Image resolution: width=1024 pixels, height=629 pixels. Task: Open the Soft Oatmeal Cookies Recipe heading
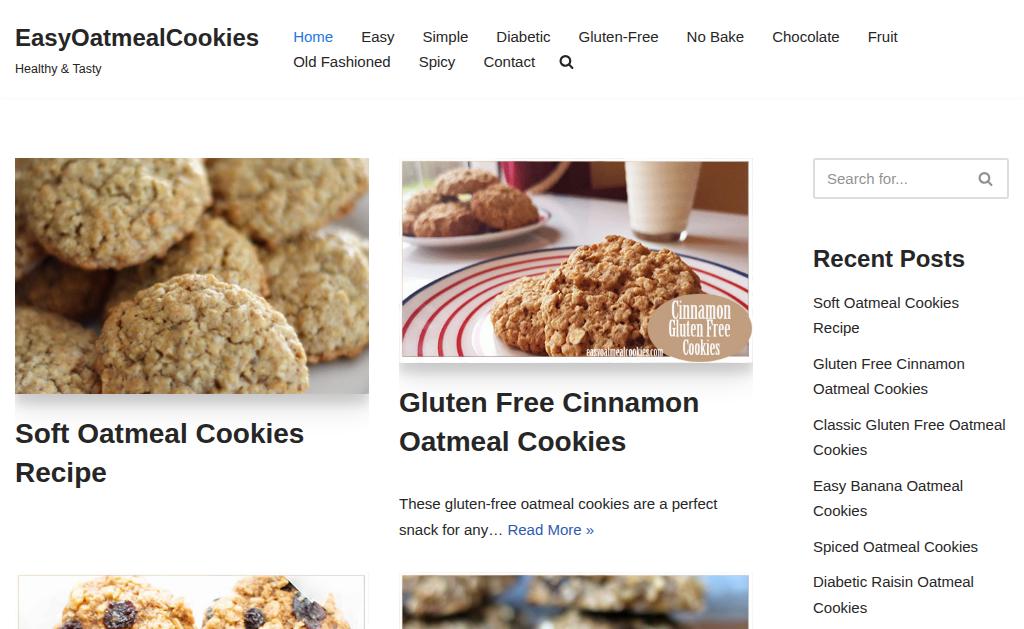(159, 453)
